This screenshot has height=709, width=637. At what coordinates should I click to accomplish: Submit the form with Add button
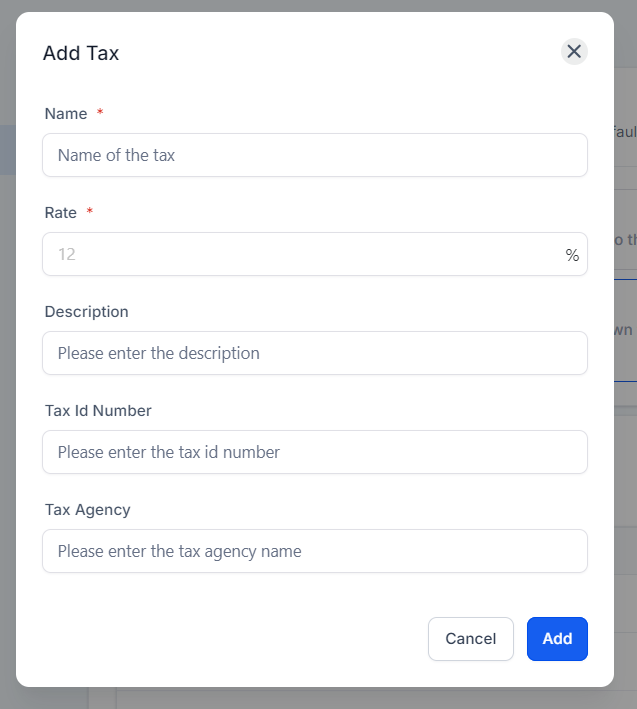(x=557, y=639)
